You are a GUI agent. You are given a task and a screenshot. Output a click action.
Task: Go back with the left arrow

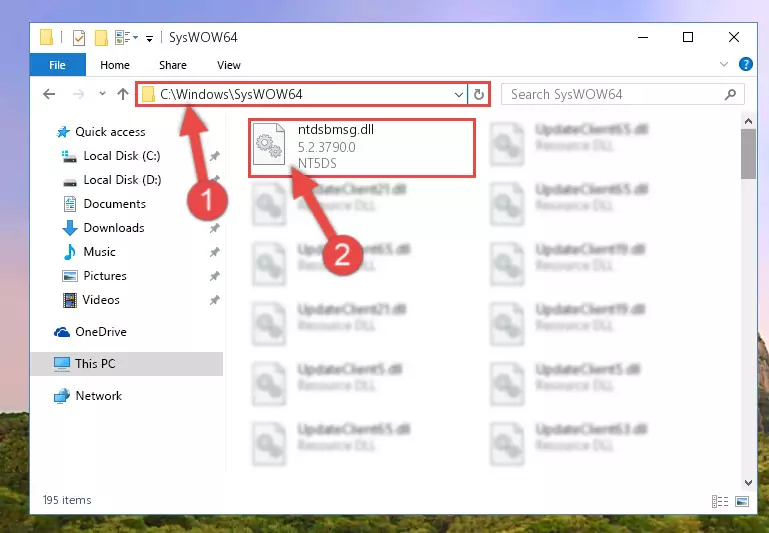coord(49,94)
